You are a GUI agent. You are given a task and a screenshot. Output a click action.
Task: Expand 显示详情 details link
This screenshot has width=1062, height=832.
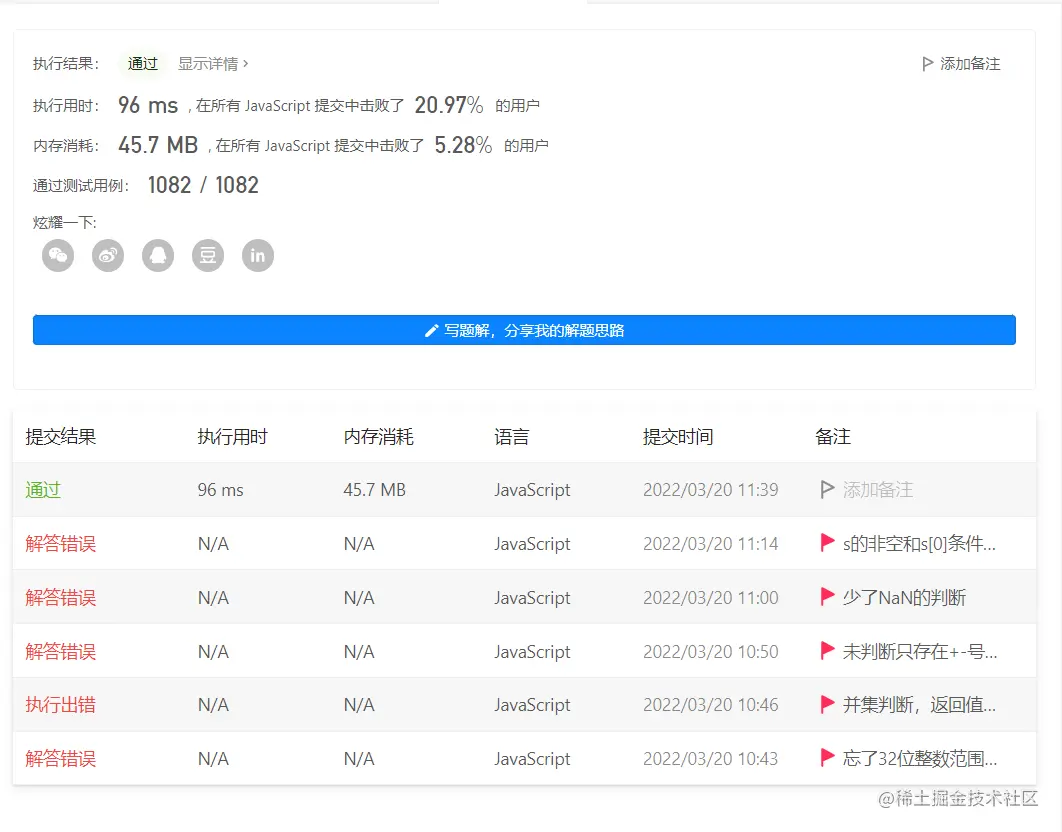click(213, 64)
